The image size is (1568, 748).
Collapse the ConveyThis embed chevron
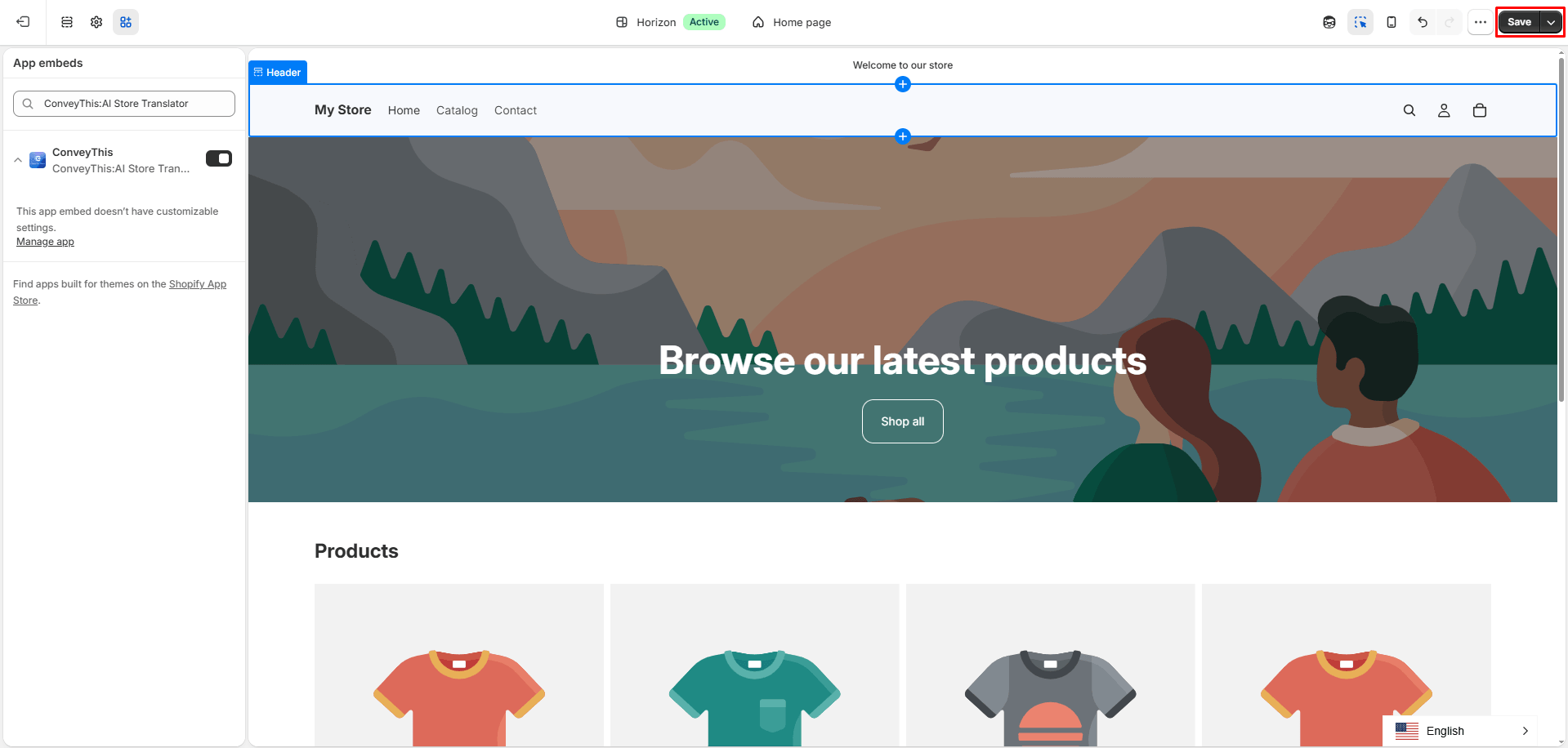(x=18, y=160)
